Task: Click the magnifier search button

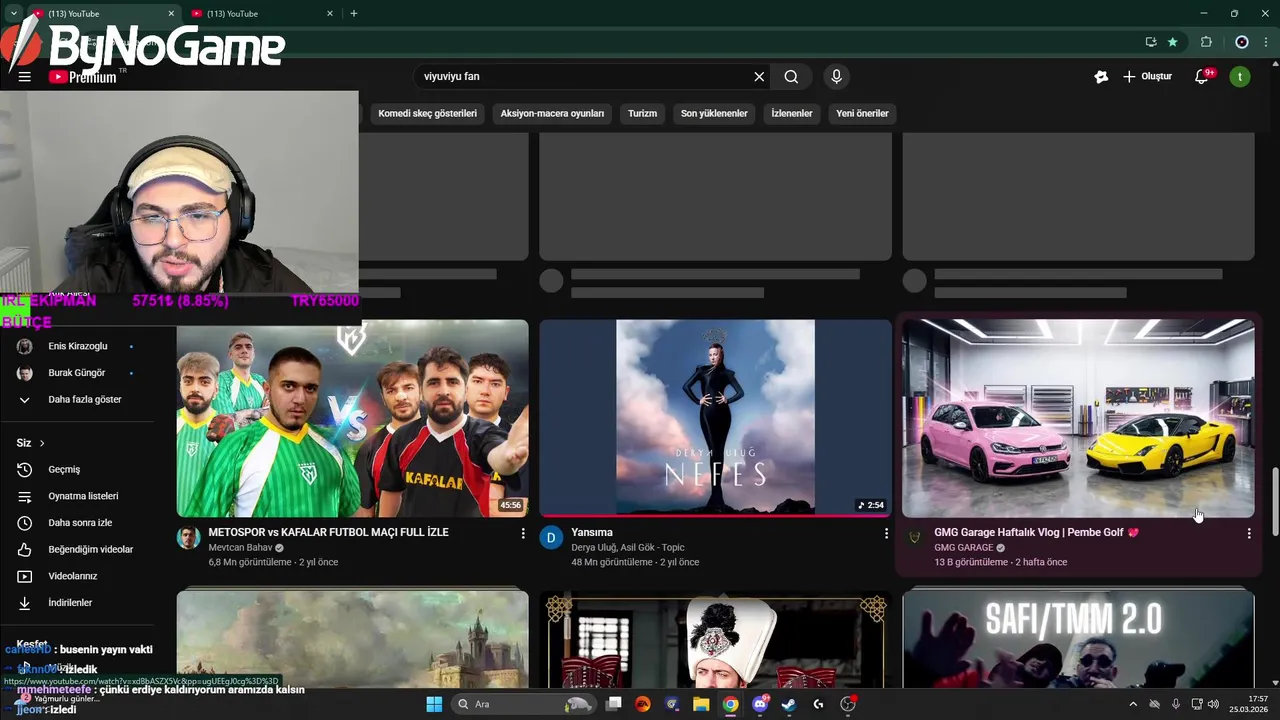Action: click(x=791, y=77)
